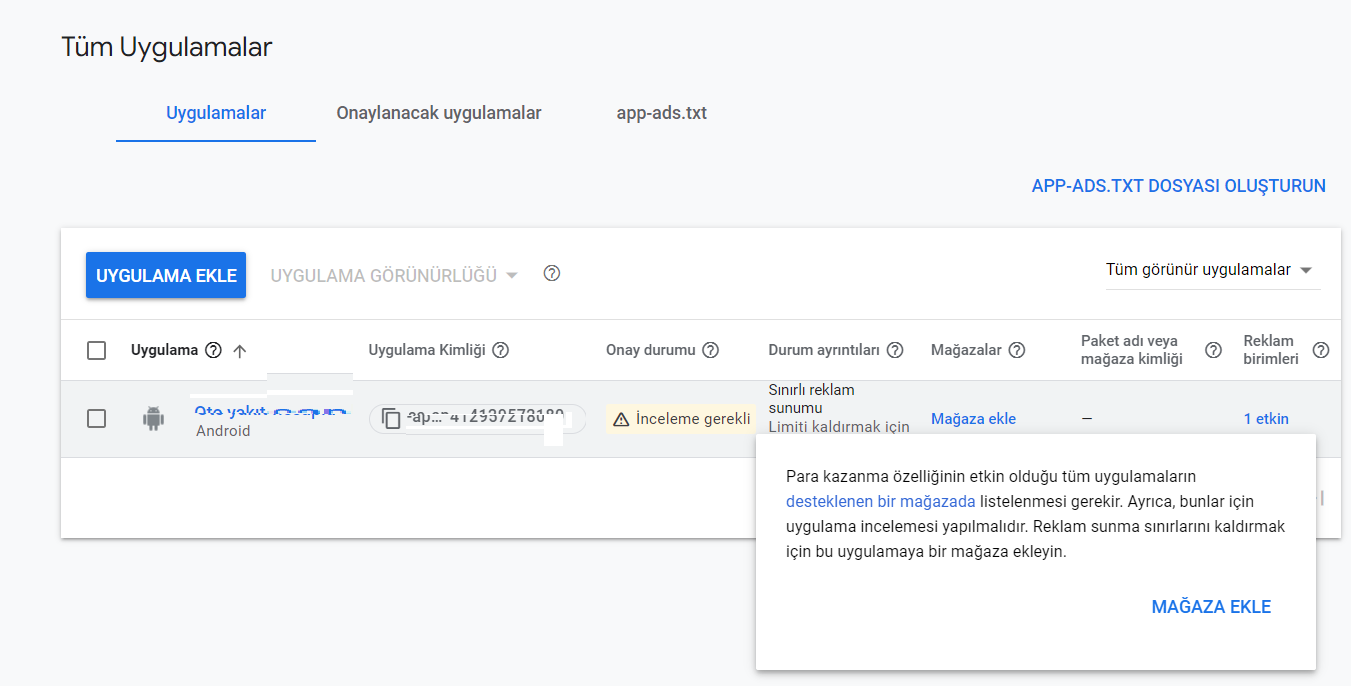The width and height of the screenshot is (1358, 686).
Task: Click help icon beside Durum ayrıntıları
Action: (895, 350)
